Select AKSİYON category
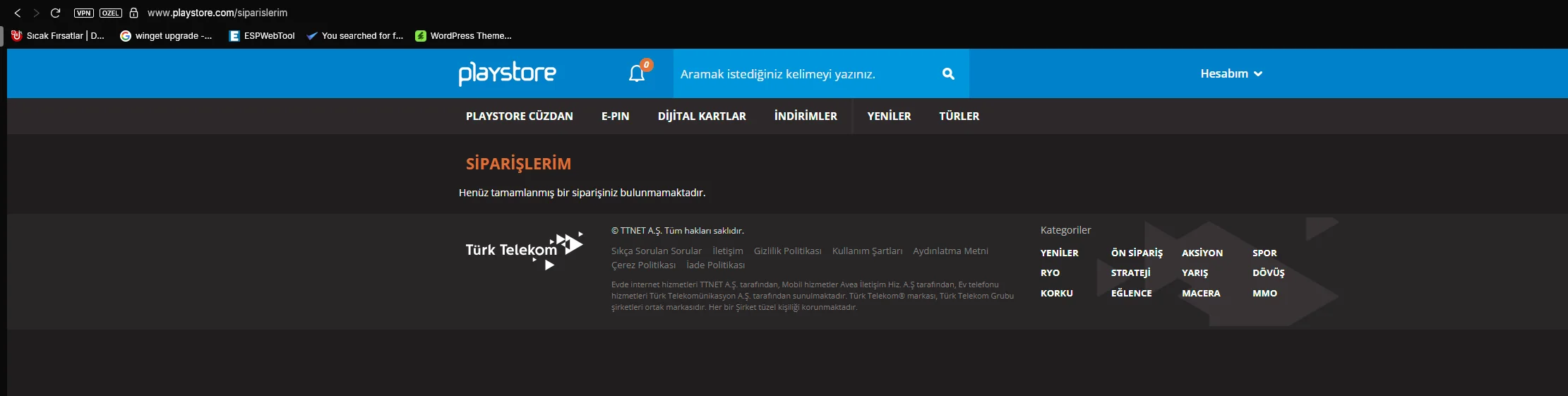 pos(1202,253)
